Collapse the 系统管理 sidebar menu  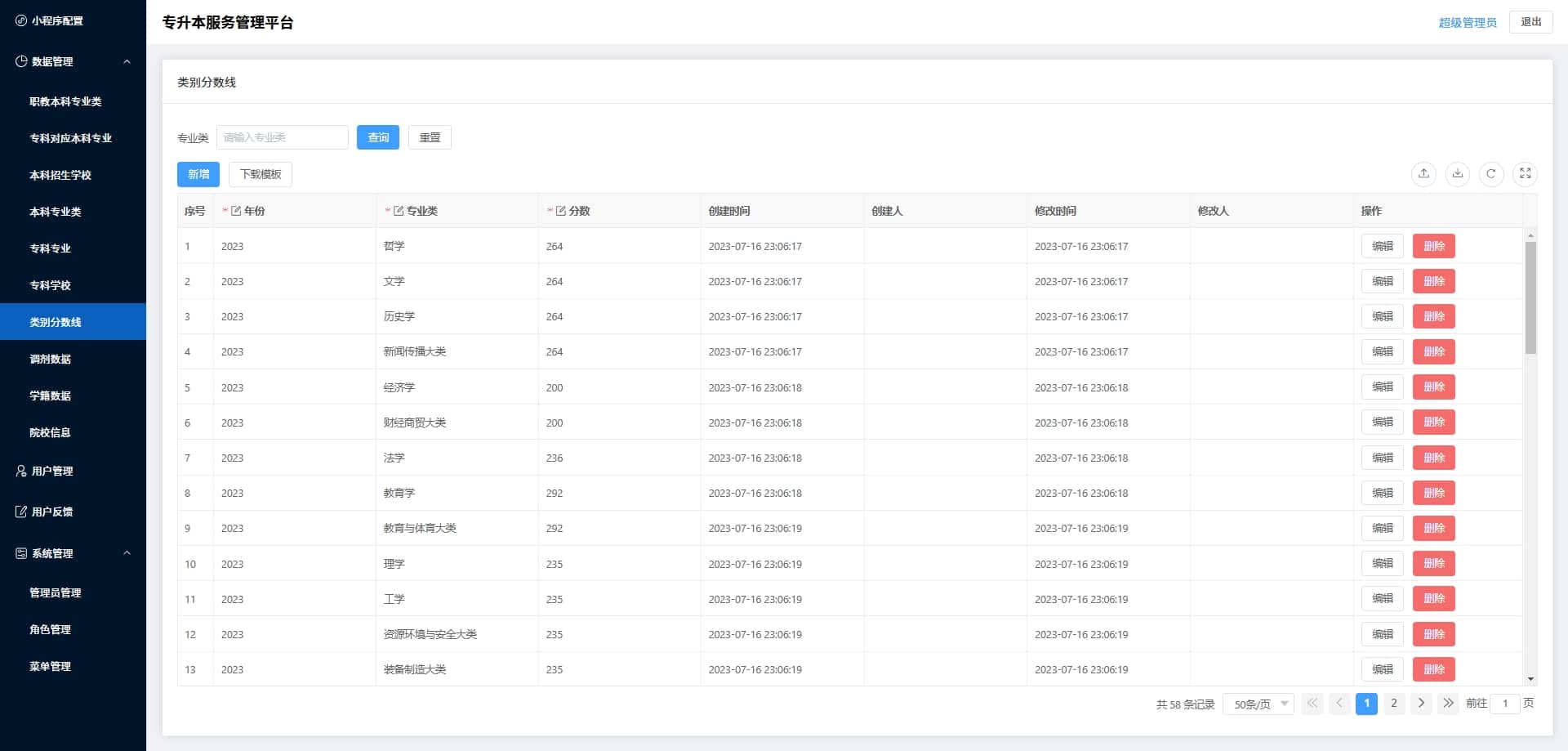(x=127, y=553)
